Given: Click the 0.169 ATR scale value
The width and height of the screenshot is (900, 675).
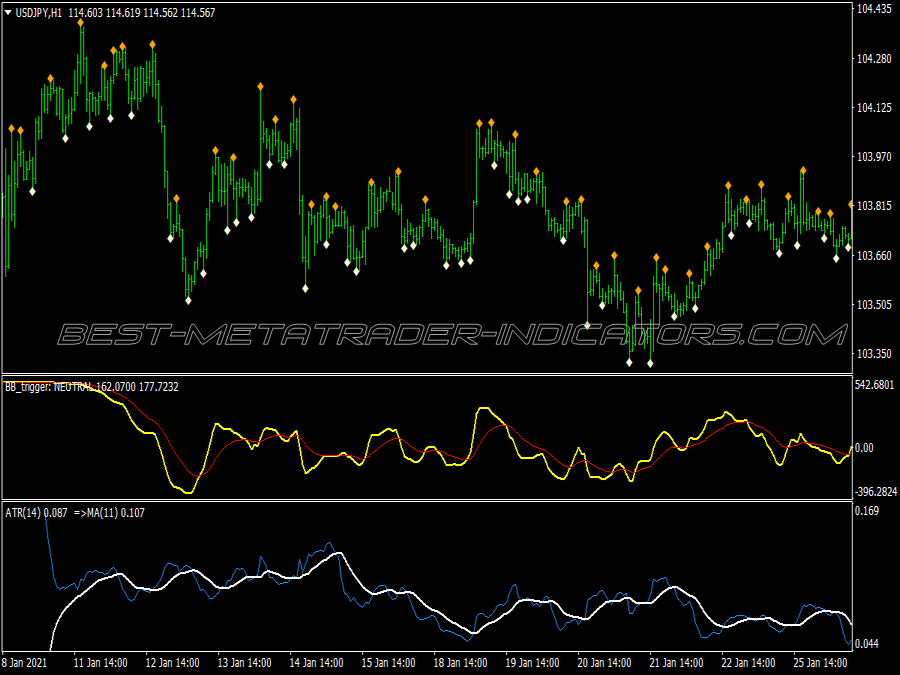Looking at the screenshot, I should [x=867, y=511].
